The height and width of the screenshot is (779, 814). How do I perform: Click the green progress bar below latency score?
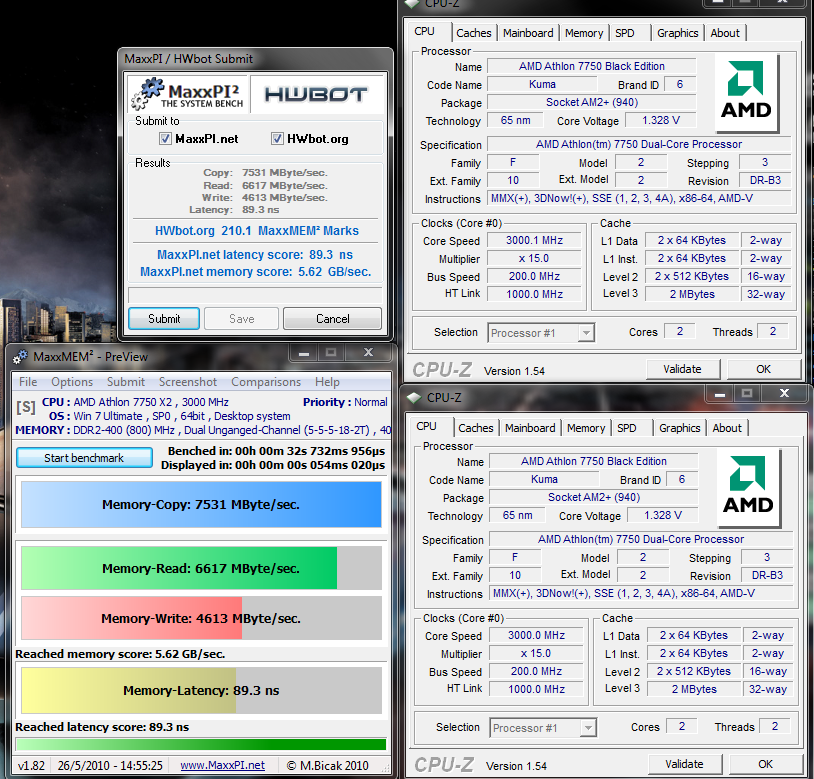click(201, 744)
